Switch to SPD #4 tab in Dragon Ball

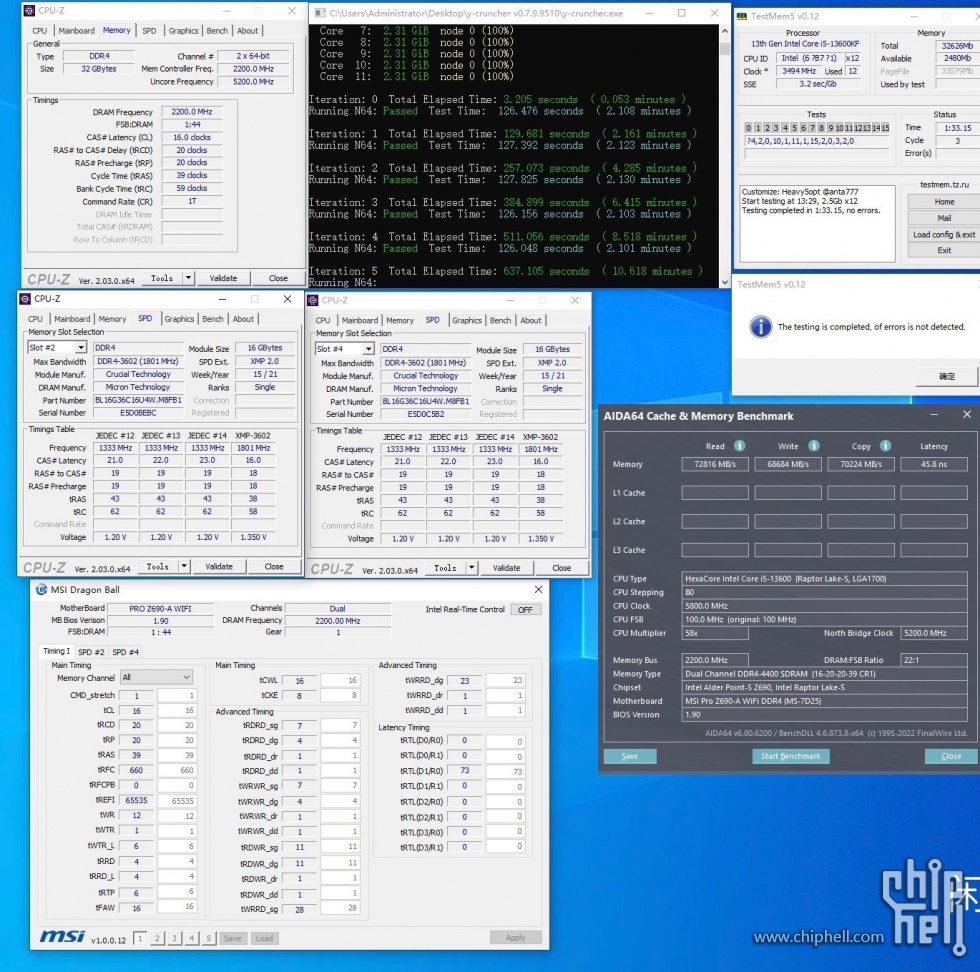tap(126, 652)
